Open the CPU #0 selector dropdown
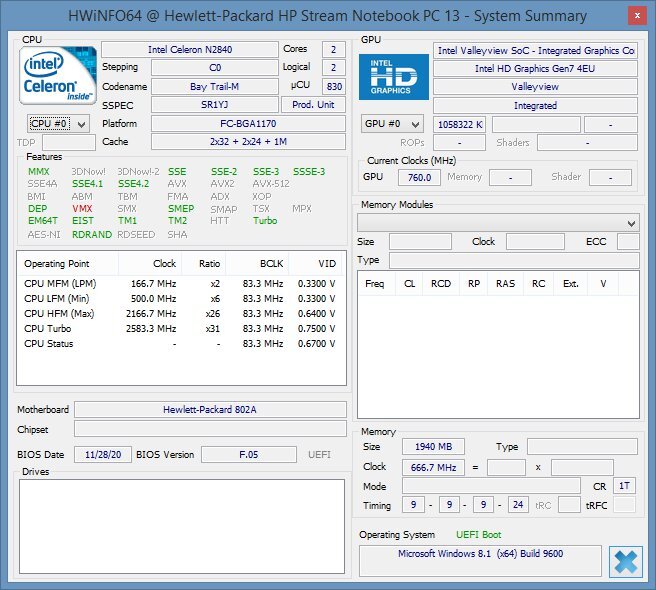The image size is (656, 590). 58,124
